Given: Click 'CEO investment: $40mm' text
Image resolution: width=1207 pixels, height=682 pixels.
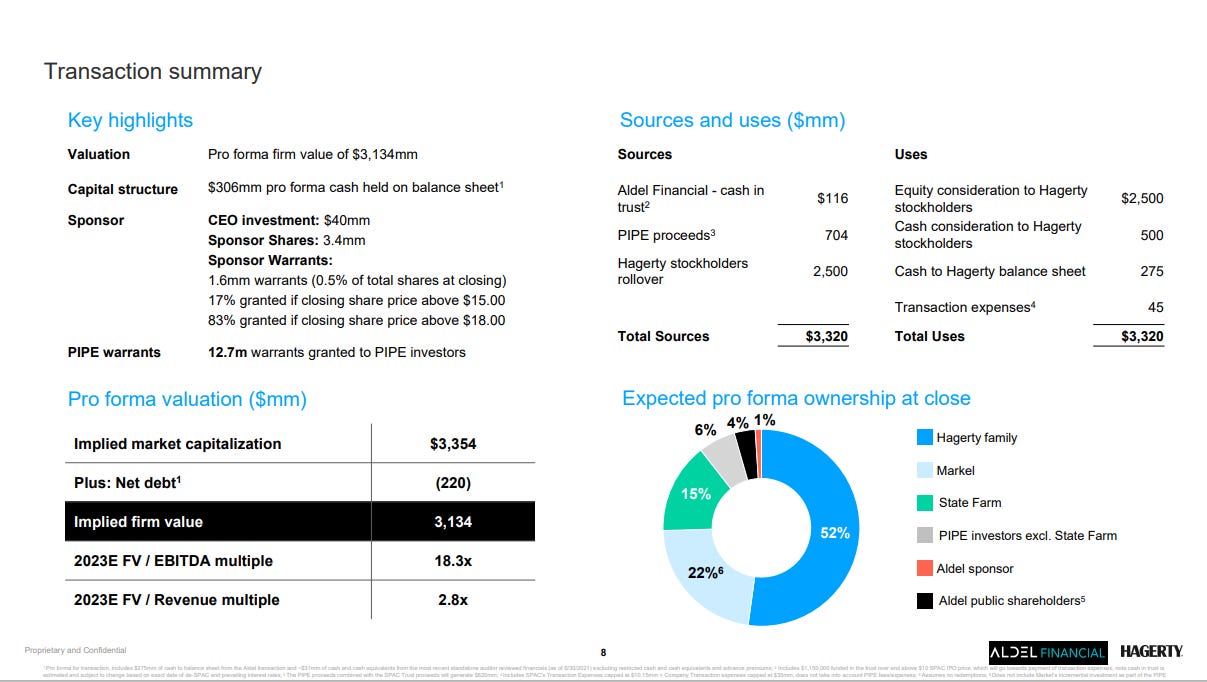Looking at the screenshot, I should (x=289, y=220).
